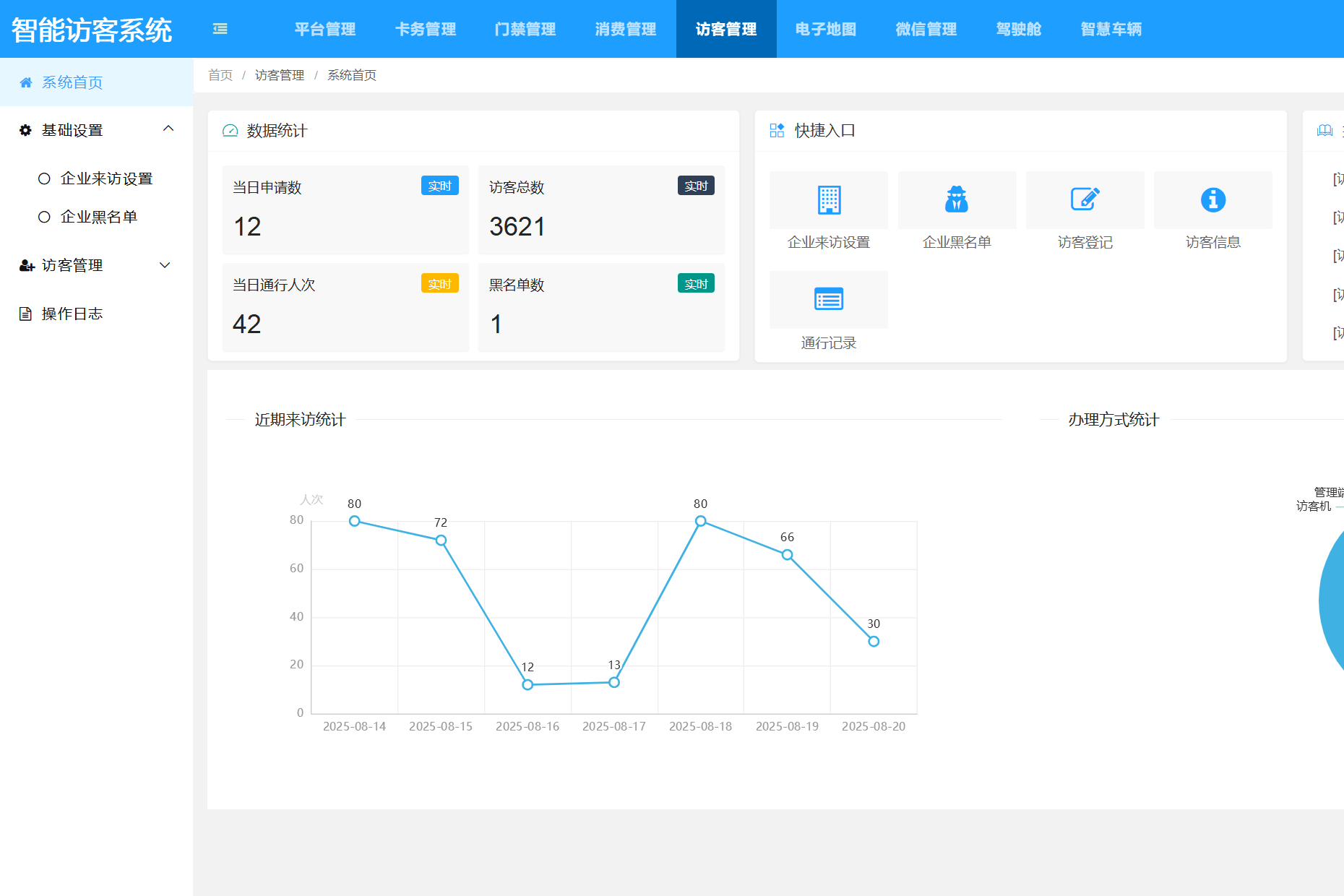
Task: Open the 企业黑名单 spy shortcut icon
Action: point(957,200)
